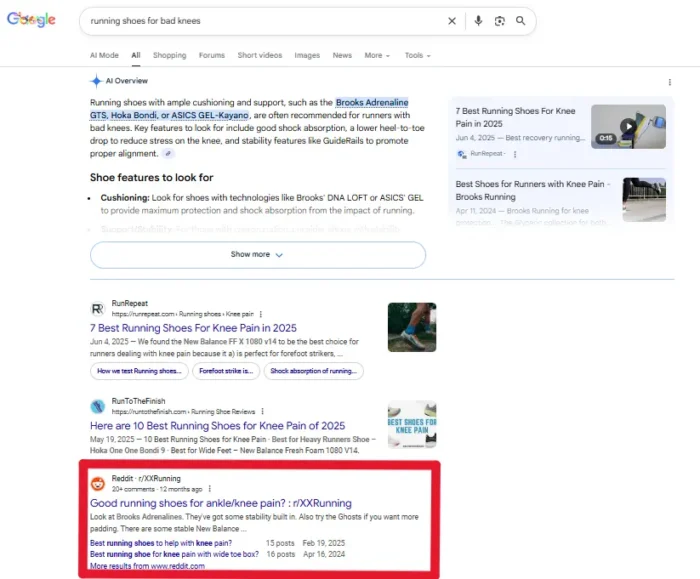Click the runtothefinish.com breadcrumb URL
This screenshot has height=579, width=700.
pyautogui.click(x=183, y=412)
